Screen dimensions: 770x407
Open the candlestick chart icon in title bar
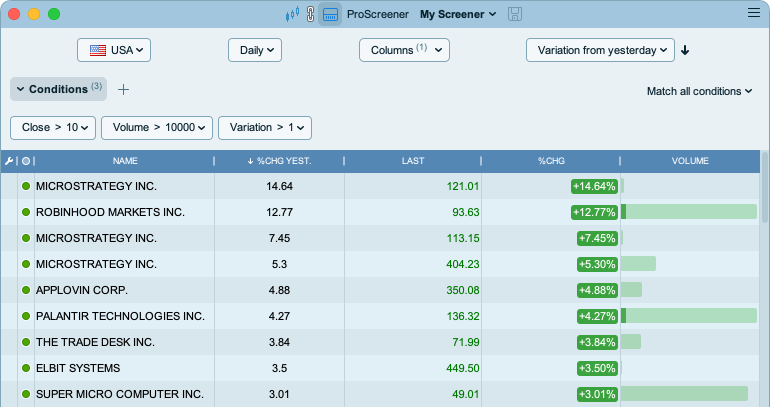[x=292, y=14]
